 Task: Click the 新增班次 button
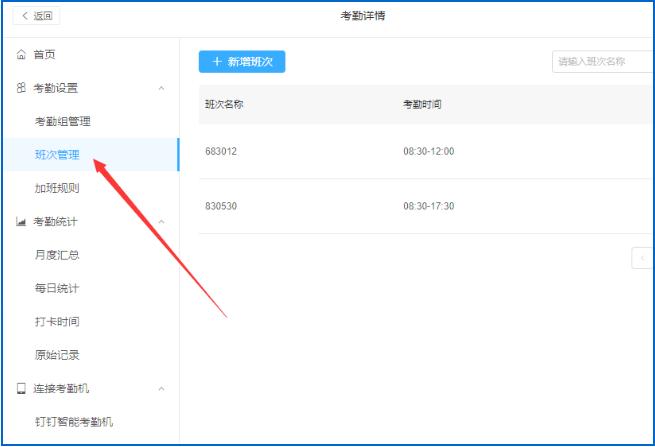point(242,62)
